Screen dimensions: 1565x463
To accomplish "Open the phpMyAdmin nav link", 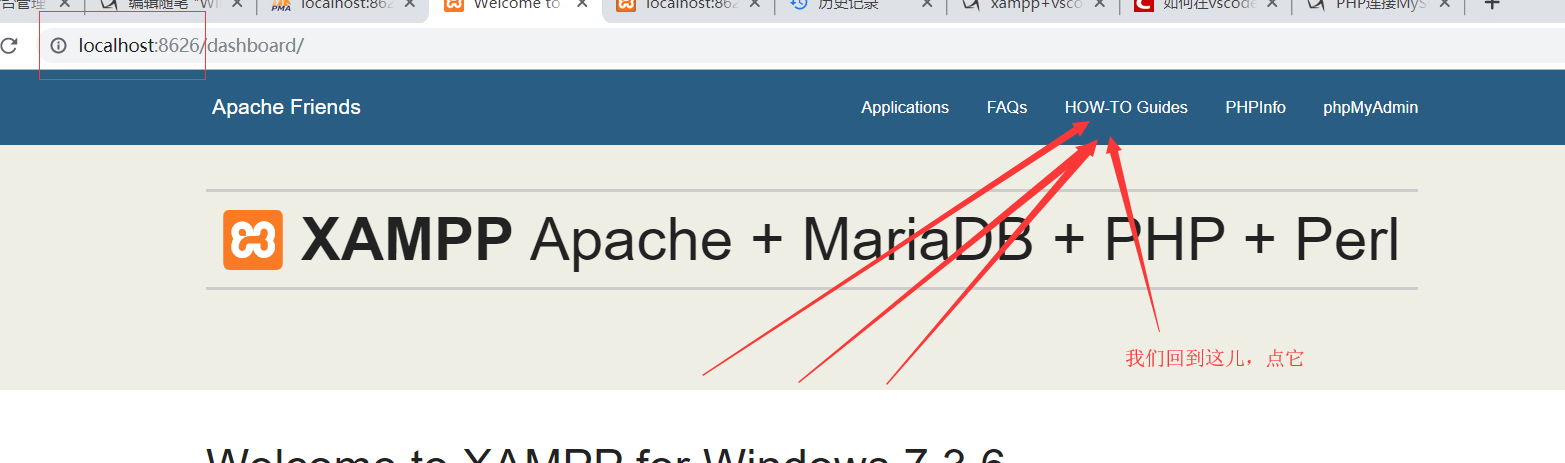I will coord(1370,108).
